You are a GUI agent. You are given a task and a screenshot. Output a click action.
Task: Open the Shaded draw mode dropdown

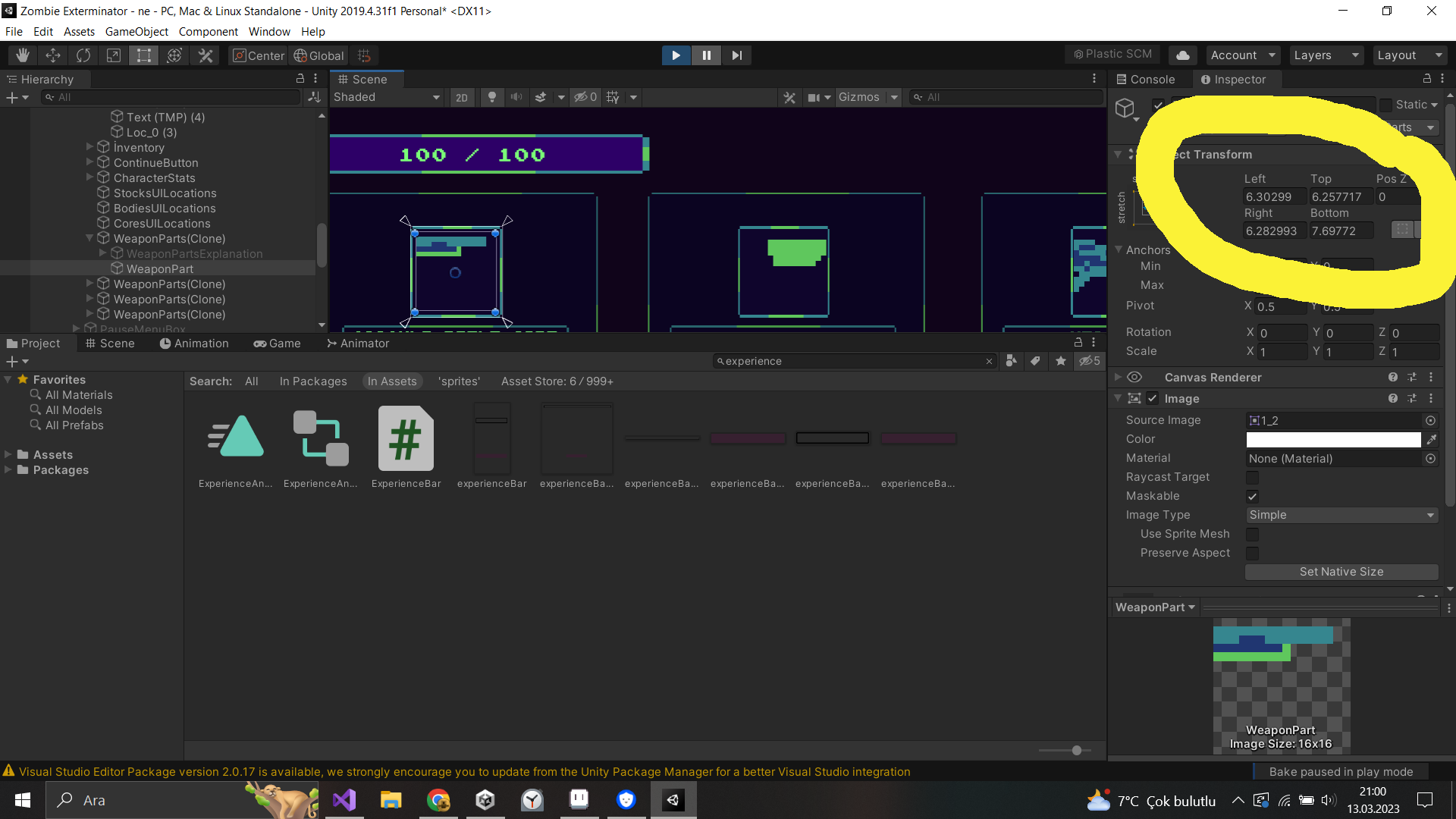pos(387,97)
